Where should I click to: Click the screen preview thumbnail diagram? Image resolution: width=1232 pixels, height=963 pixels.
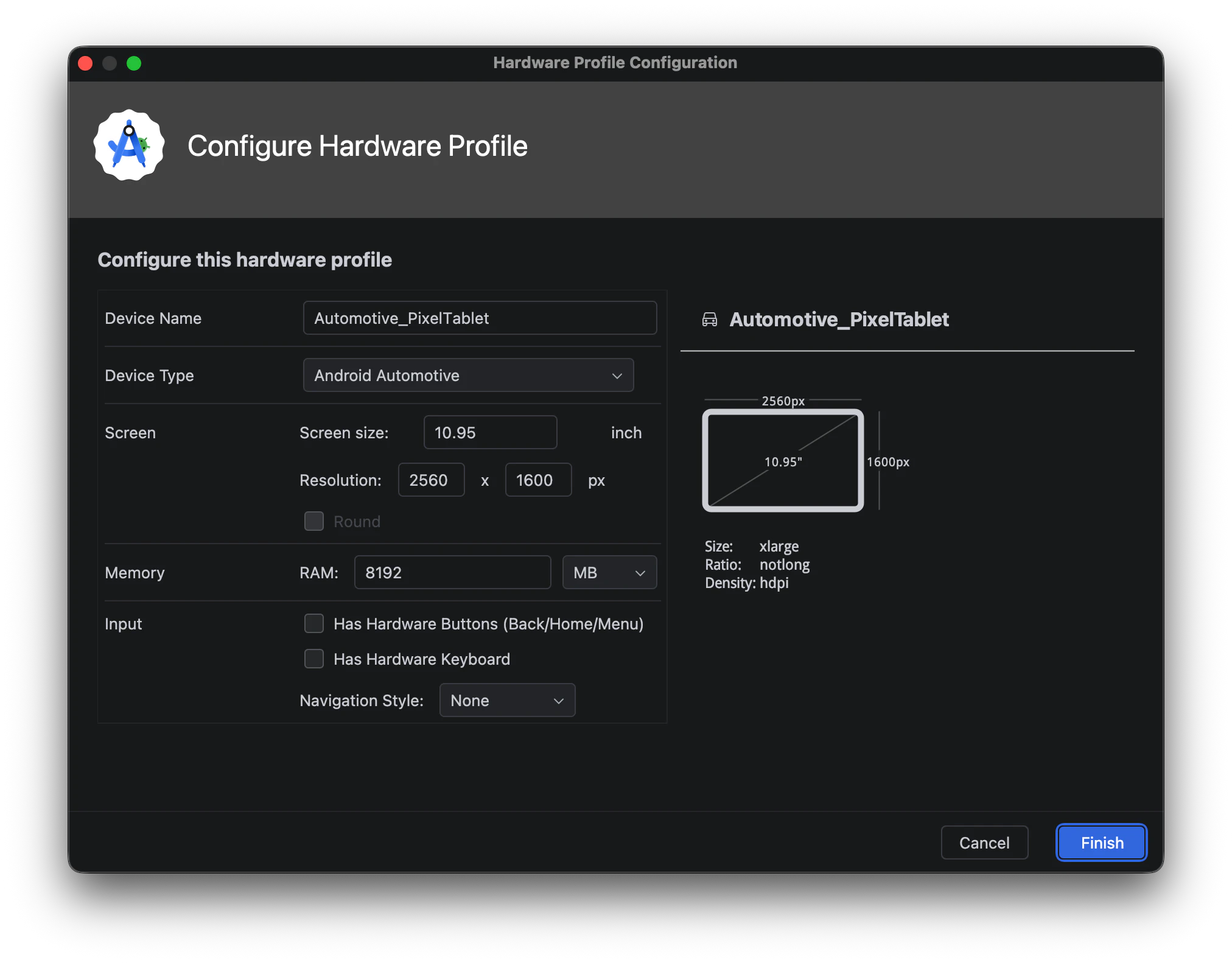783,460
